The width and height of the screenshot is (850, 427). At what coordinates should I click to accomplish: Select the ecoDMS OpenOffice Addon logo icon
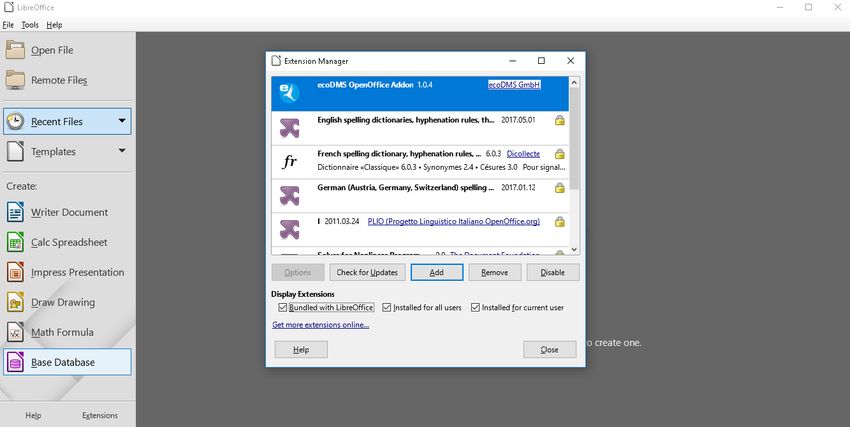[x=289, y=93]
